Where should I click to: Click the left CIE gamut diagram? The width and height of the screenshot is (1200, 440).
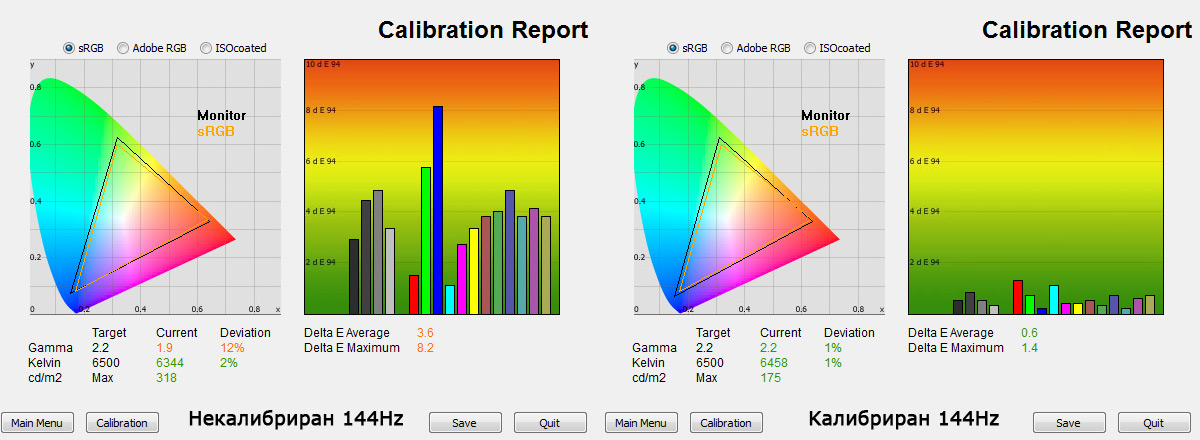point(155,186)
